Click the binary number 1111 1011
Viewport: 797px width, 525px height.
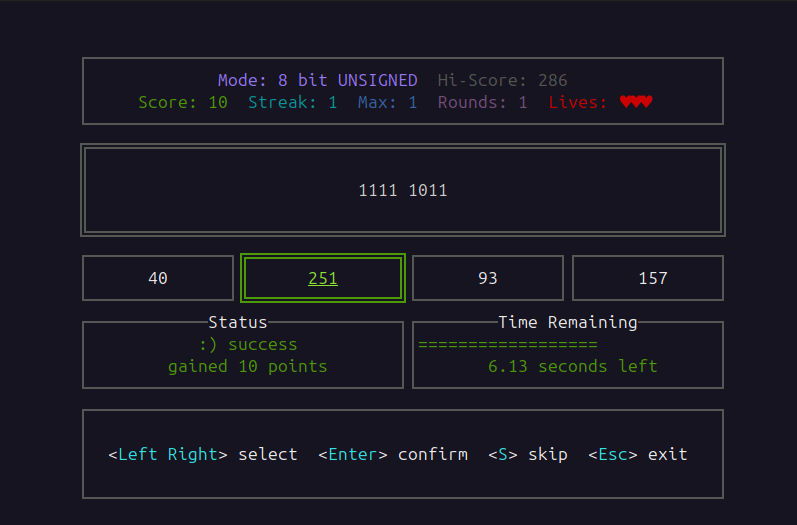click(x=403, y=190)
